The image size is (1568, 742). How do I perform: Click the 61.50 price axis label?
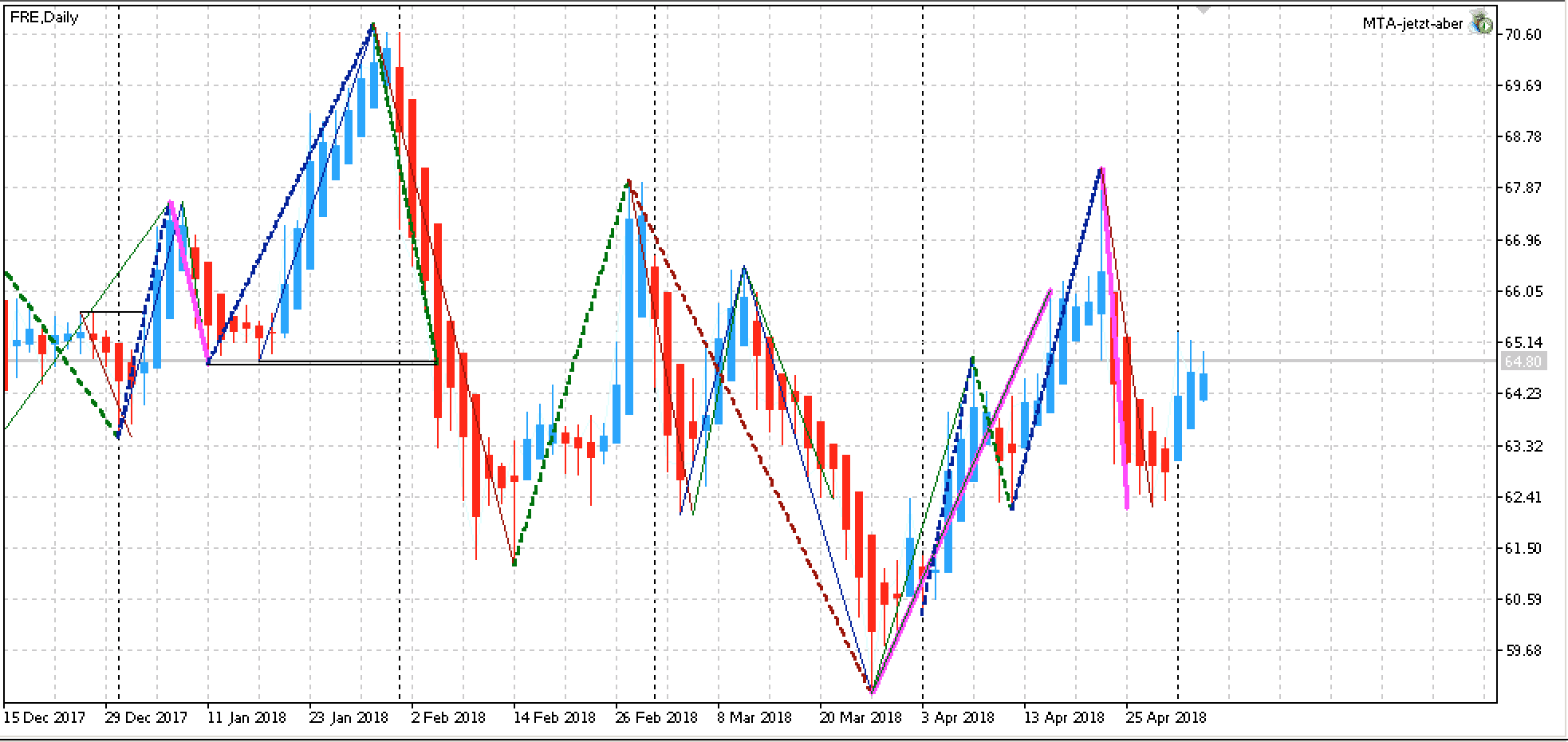(1523, 548)
